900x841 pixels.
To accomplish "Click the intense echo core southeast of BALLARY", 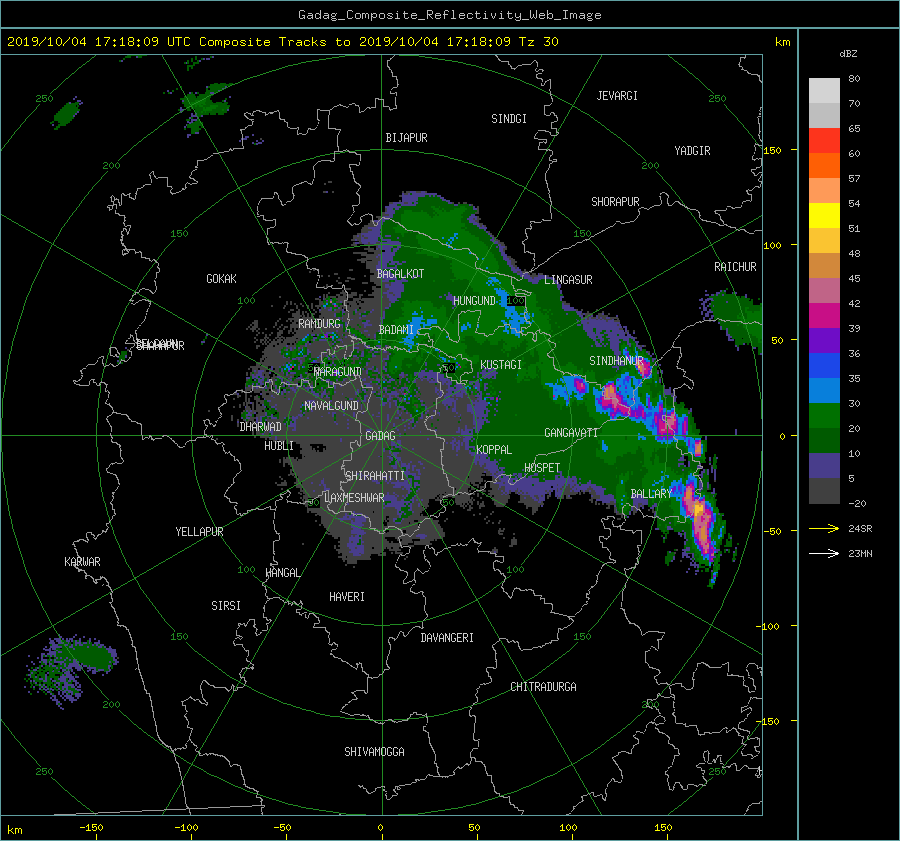I will [701, 525].
